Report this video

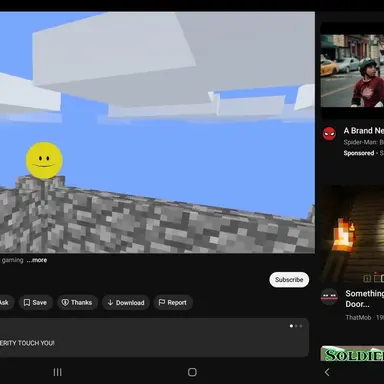tap(173, 302)
